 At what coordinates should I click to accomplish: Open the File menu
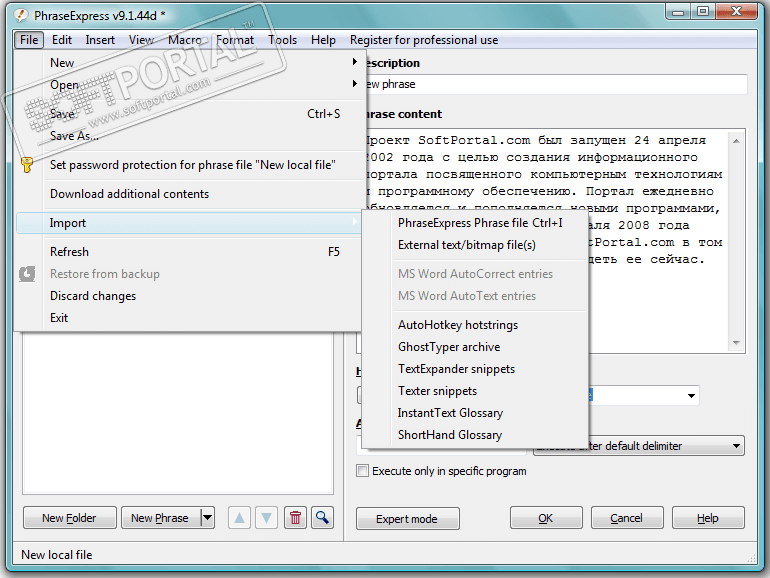point(29,40)
